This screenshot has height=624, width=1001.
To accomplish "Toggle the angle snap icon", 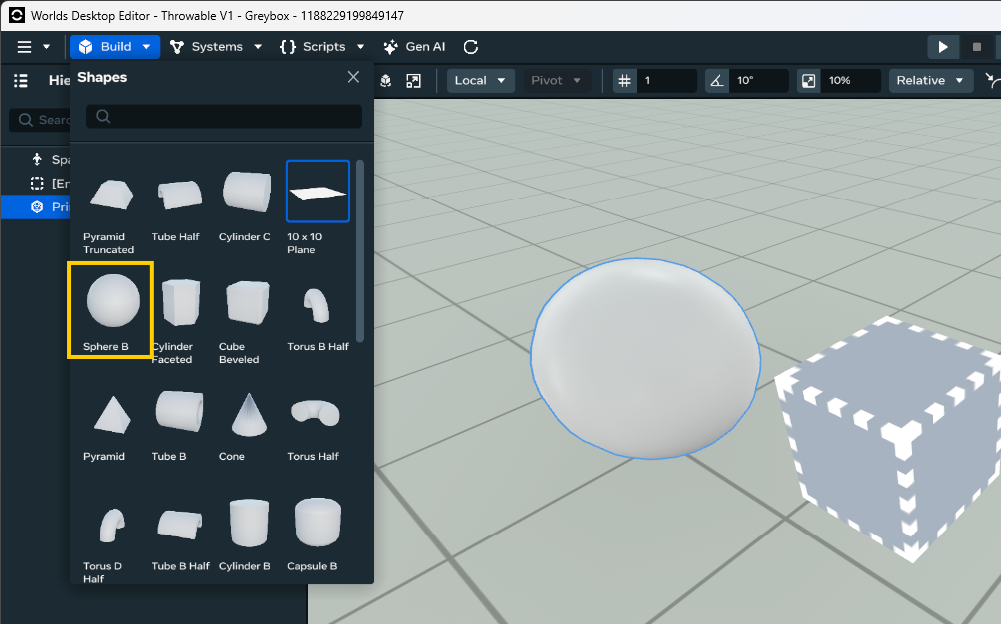I will [717, 81].
